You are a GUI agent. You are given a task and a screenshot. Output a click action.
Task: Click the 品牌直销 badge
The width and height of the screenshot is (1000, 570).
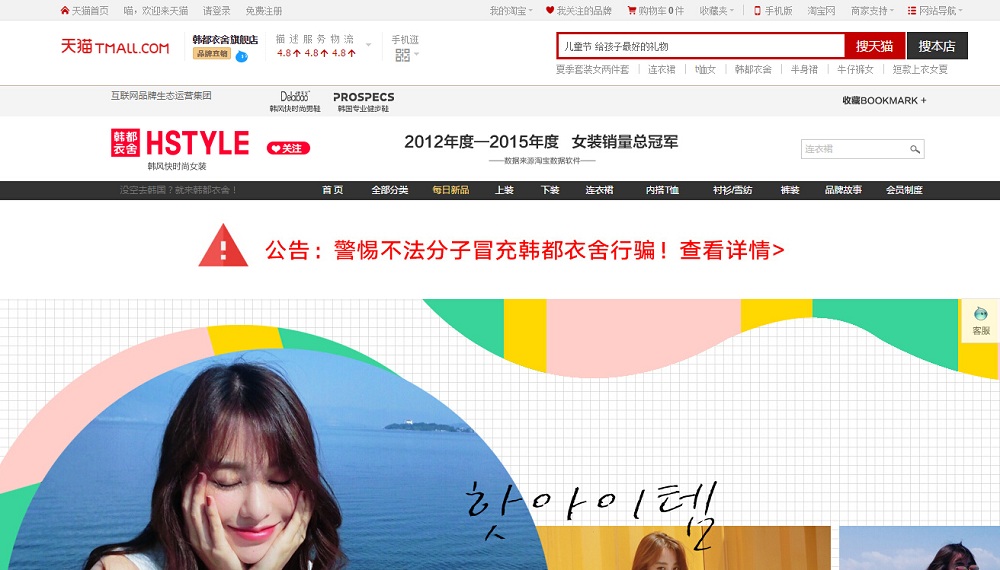coord(212,54)
